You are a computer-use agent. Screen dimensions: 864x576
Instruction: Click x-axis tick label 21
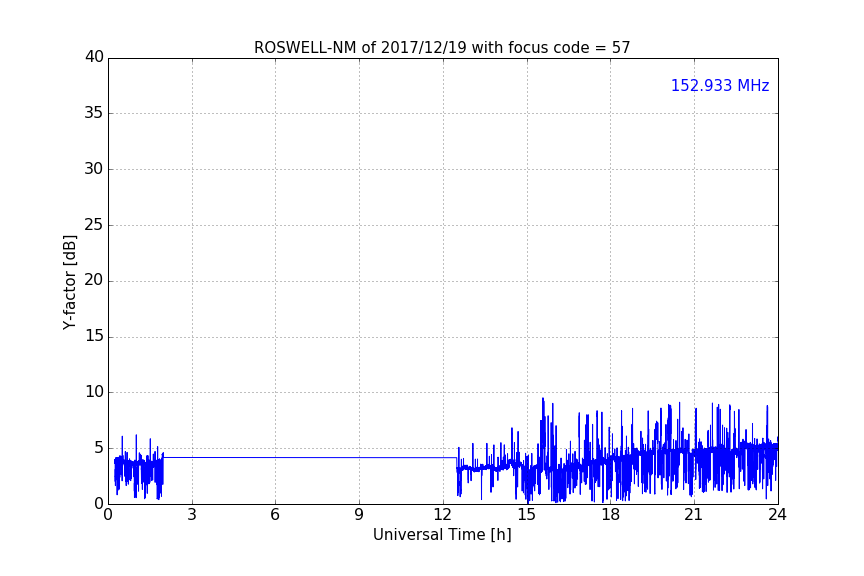[694, 515]
